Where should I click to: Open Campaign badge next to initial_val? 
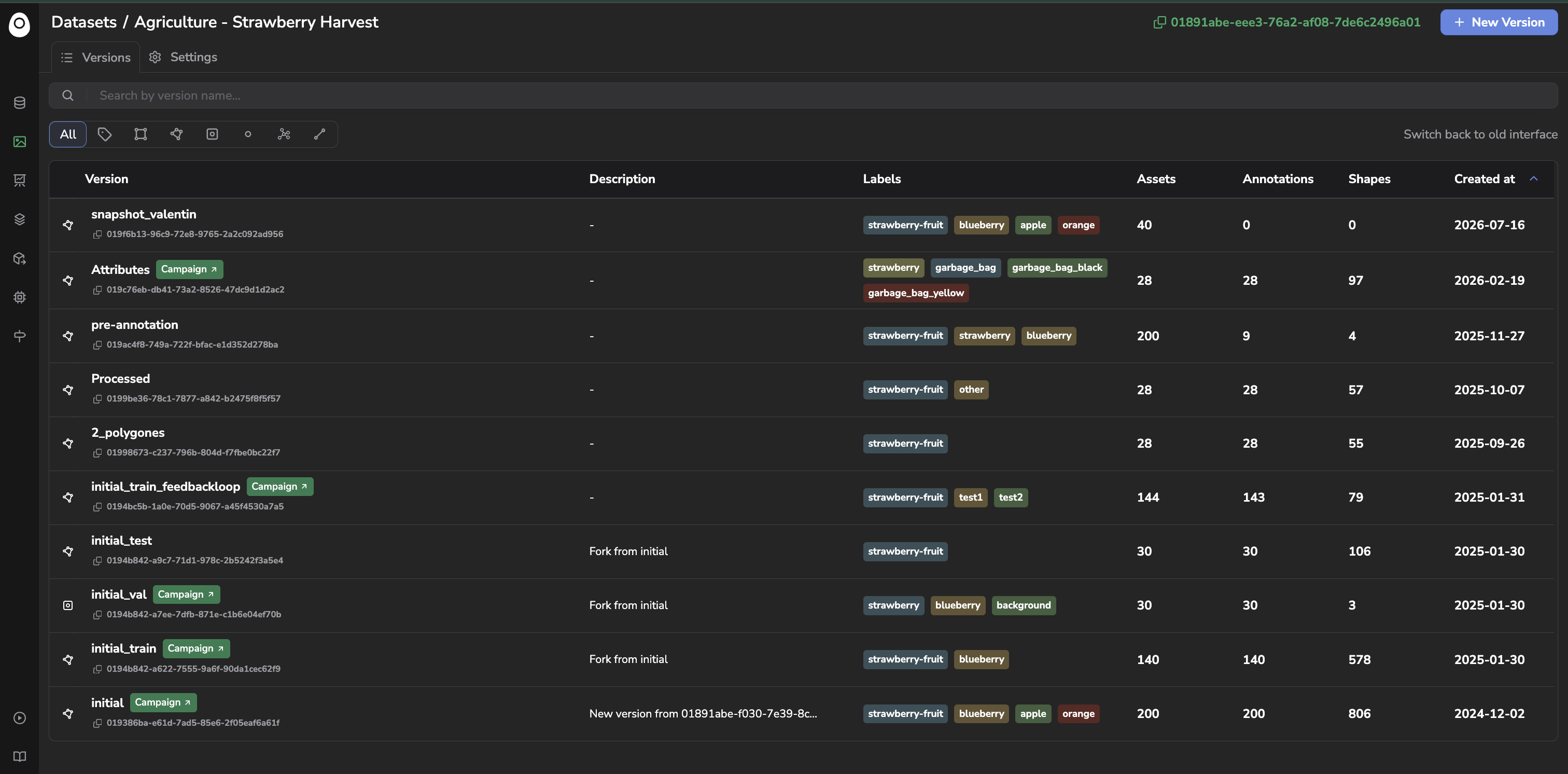[x=186, y=595]
